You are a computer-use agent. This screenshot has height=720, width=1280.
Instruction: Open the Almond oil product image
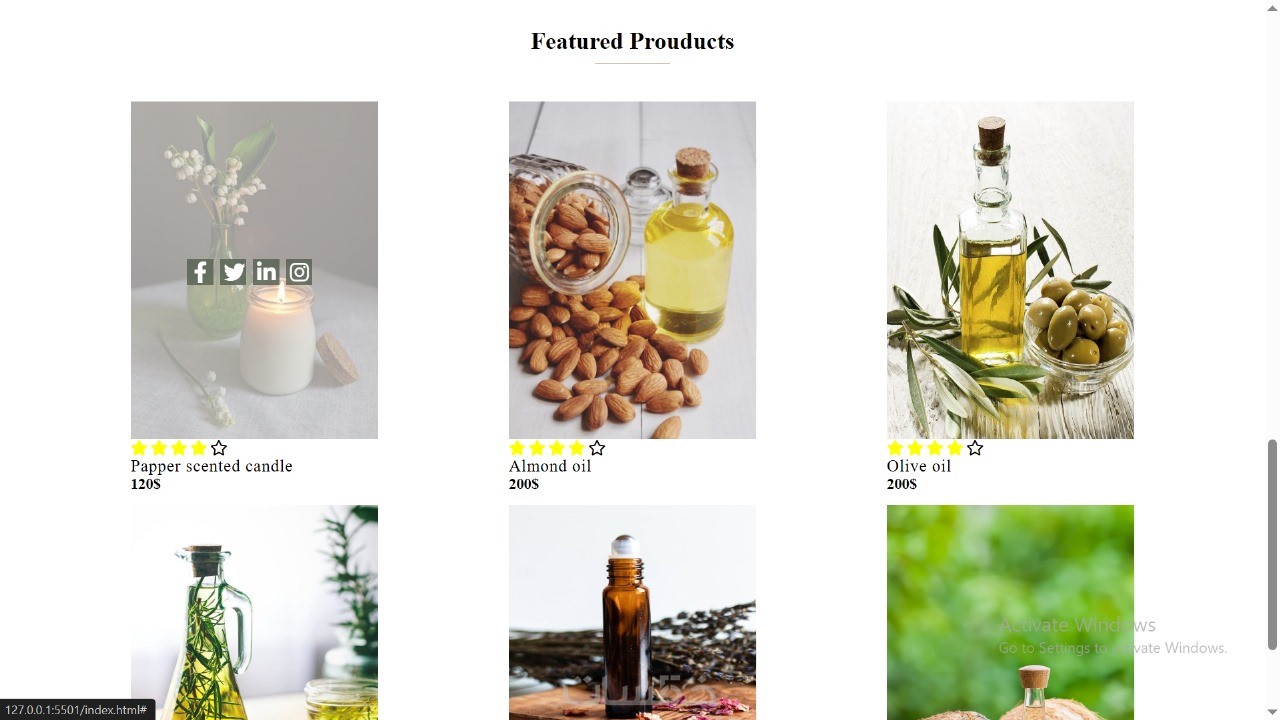point(632,270)
